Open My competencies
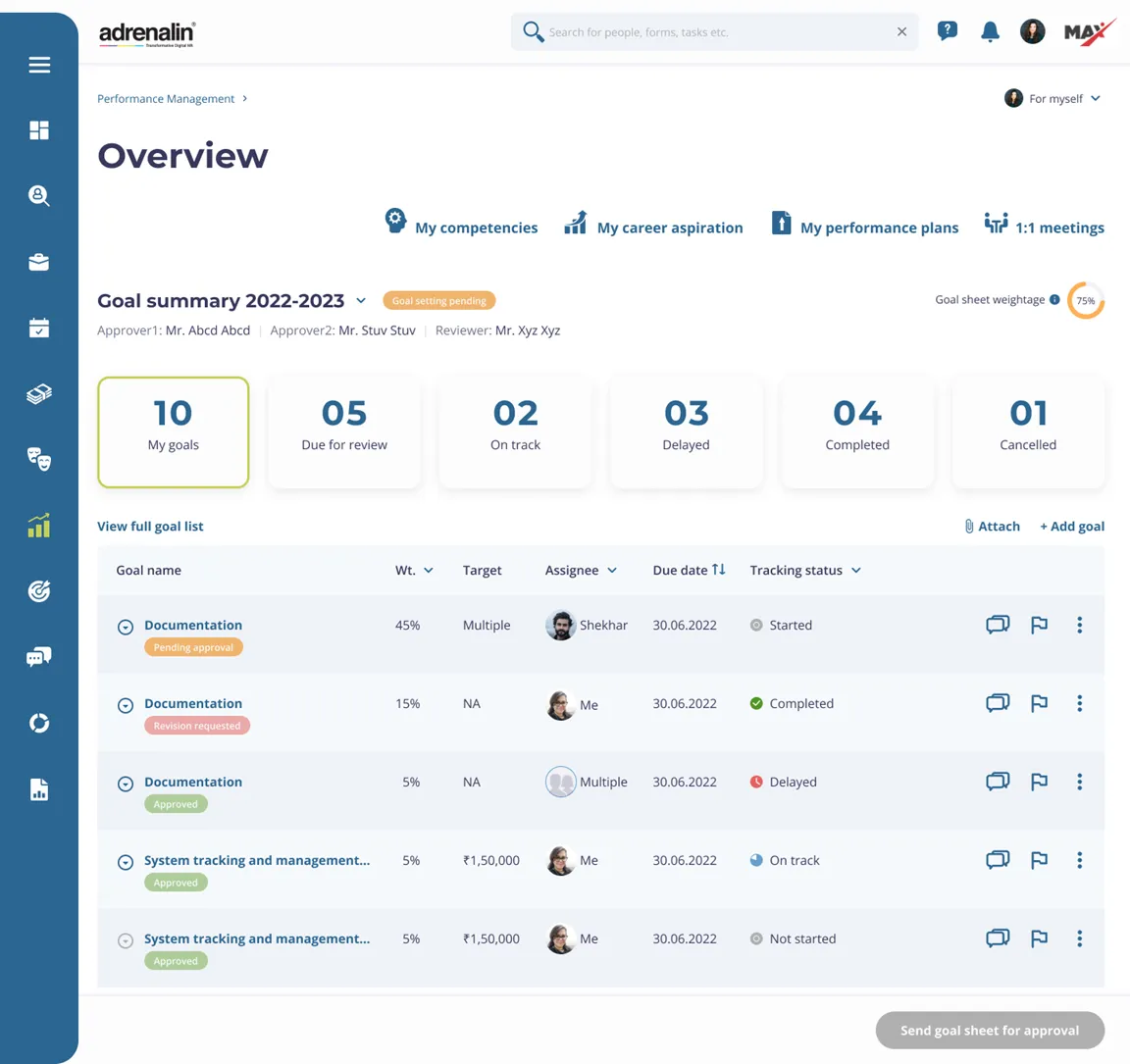This screenshot has height=1064, width=1130. click(461, 224)
